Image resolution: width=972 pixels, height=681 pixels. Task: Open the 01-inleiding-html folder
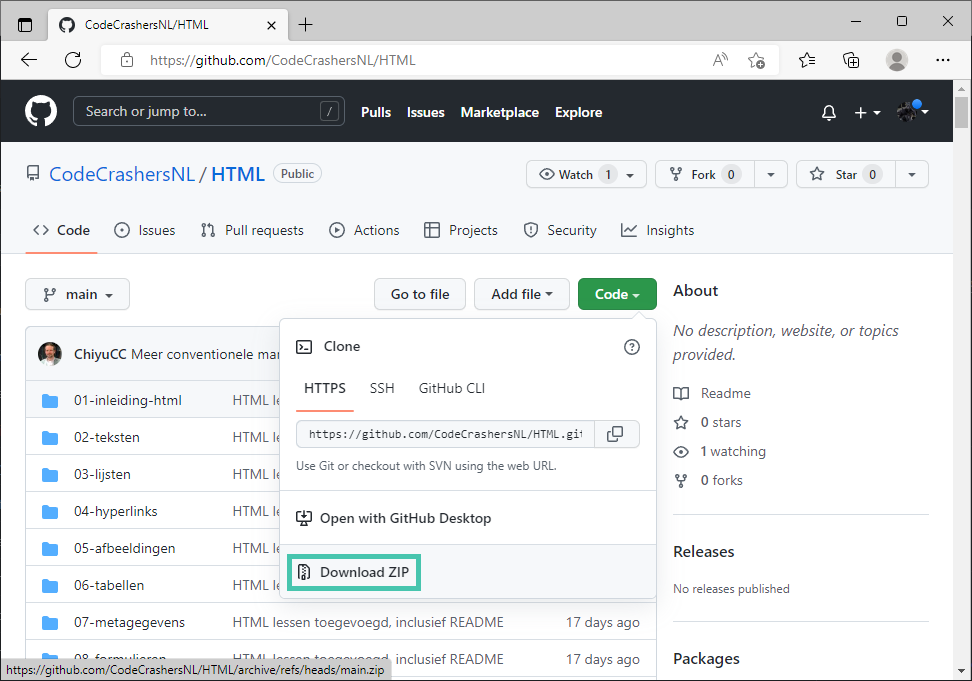[128, 400]
